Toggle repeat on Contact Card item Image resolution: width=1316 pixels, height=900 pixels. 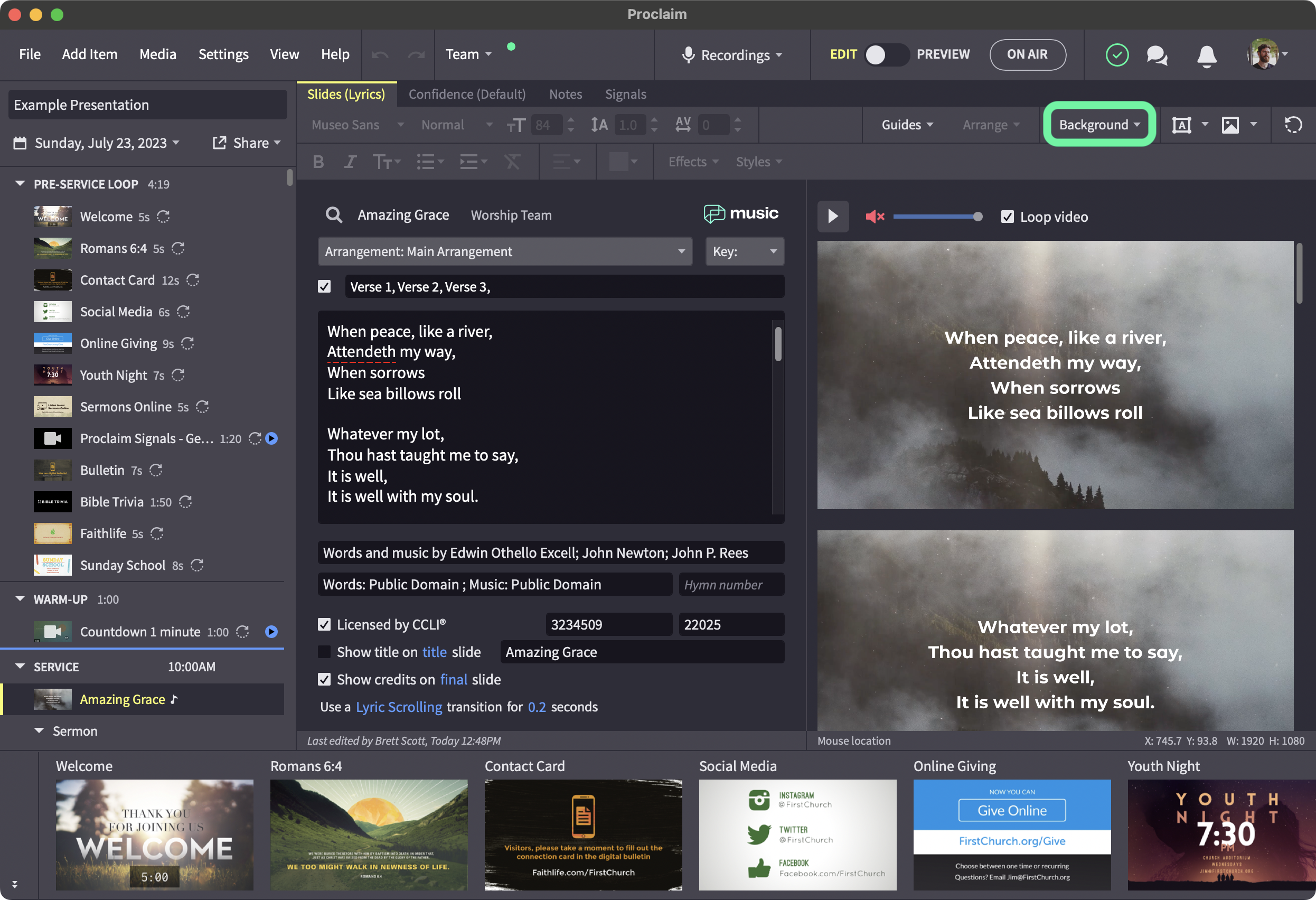pyautogui.click(x=193, y=280)
